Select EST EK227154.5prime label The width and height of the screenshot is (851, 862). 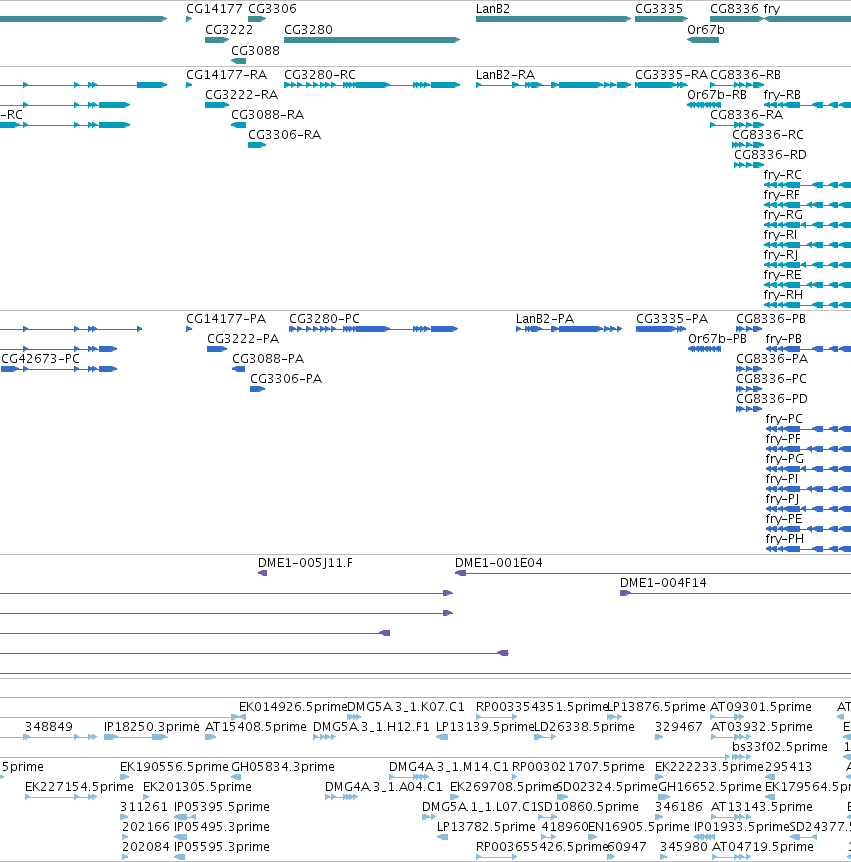click(x=79, y=787)
